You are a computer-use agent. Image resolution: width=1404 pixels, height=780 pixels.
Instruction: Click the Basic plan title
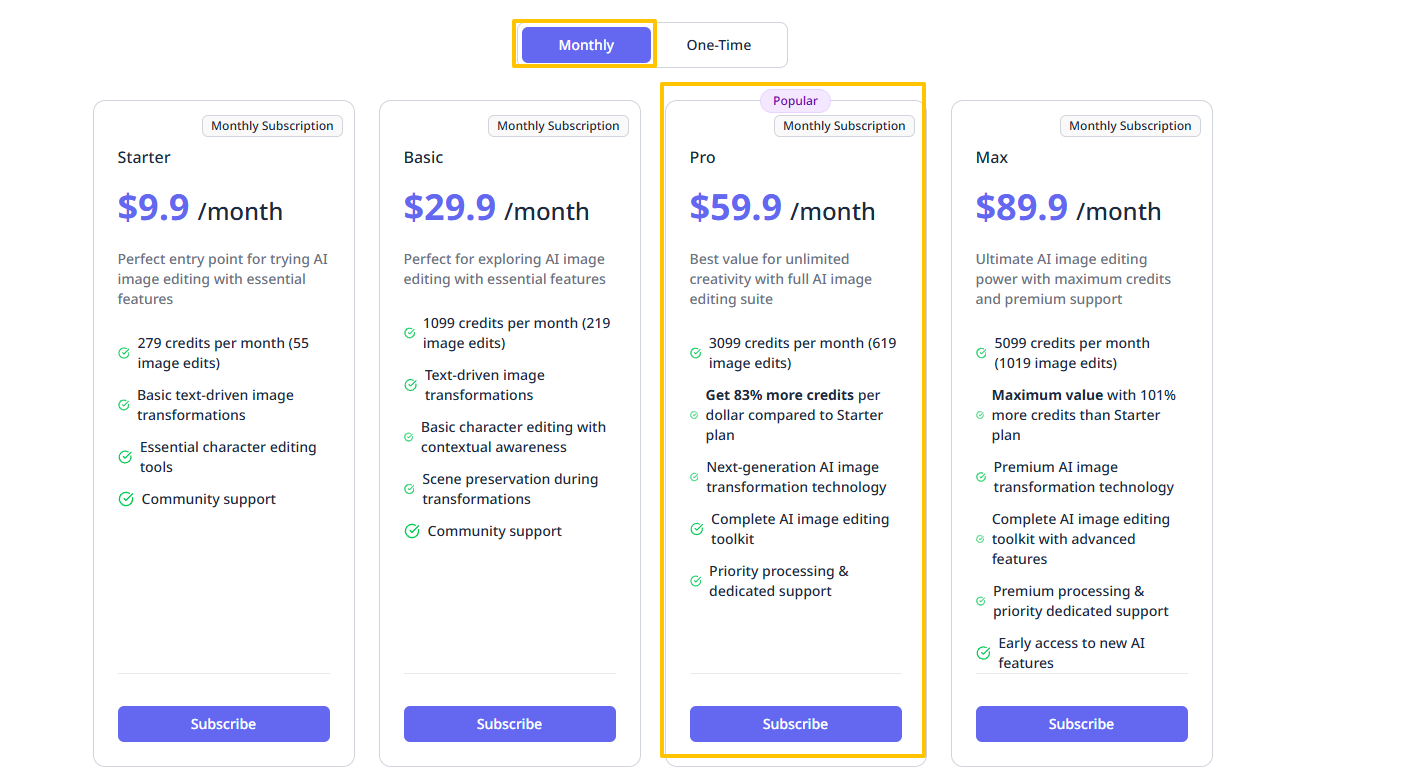[x=423, y=158]
